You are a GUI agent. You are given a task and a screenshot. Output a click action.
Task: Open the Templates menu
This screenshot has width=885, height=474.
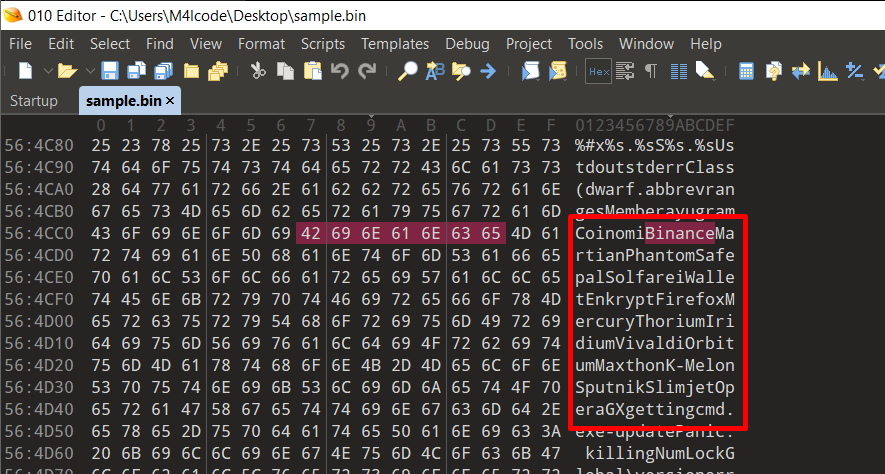click(394, 44)
